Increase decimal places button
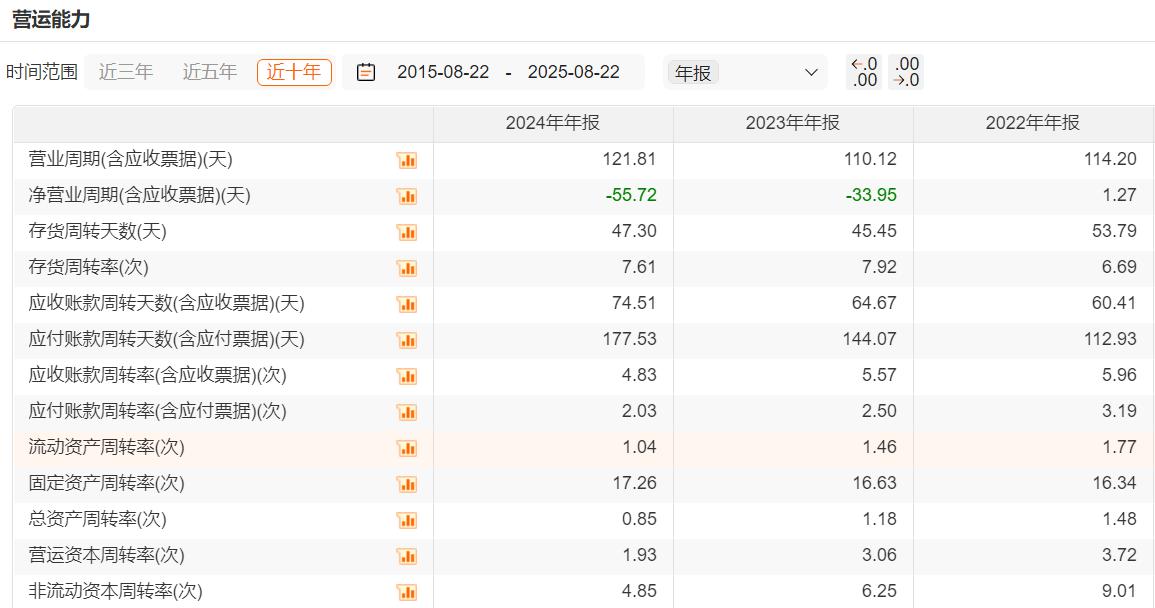The image size is (1155, 608). click(864, 72)
